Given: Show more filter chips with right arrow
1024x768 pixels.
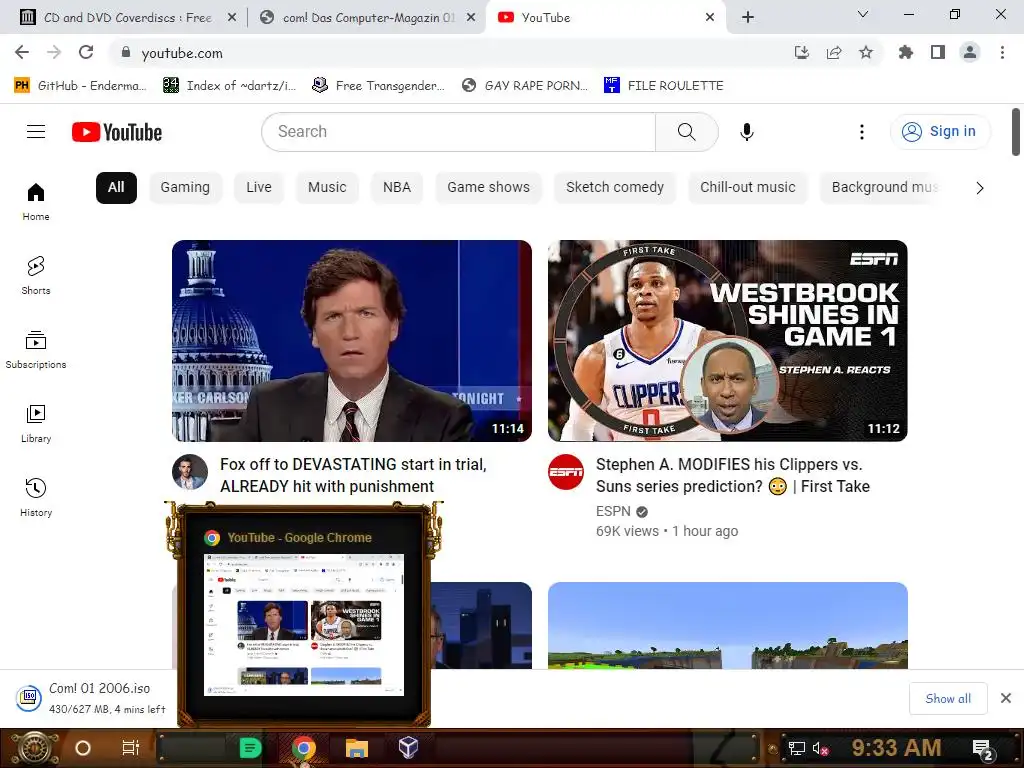Looking at the screenshot, I should click(980, 188).
